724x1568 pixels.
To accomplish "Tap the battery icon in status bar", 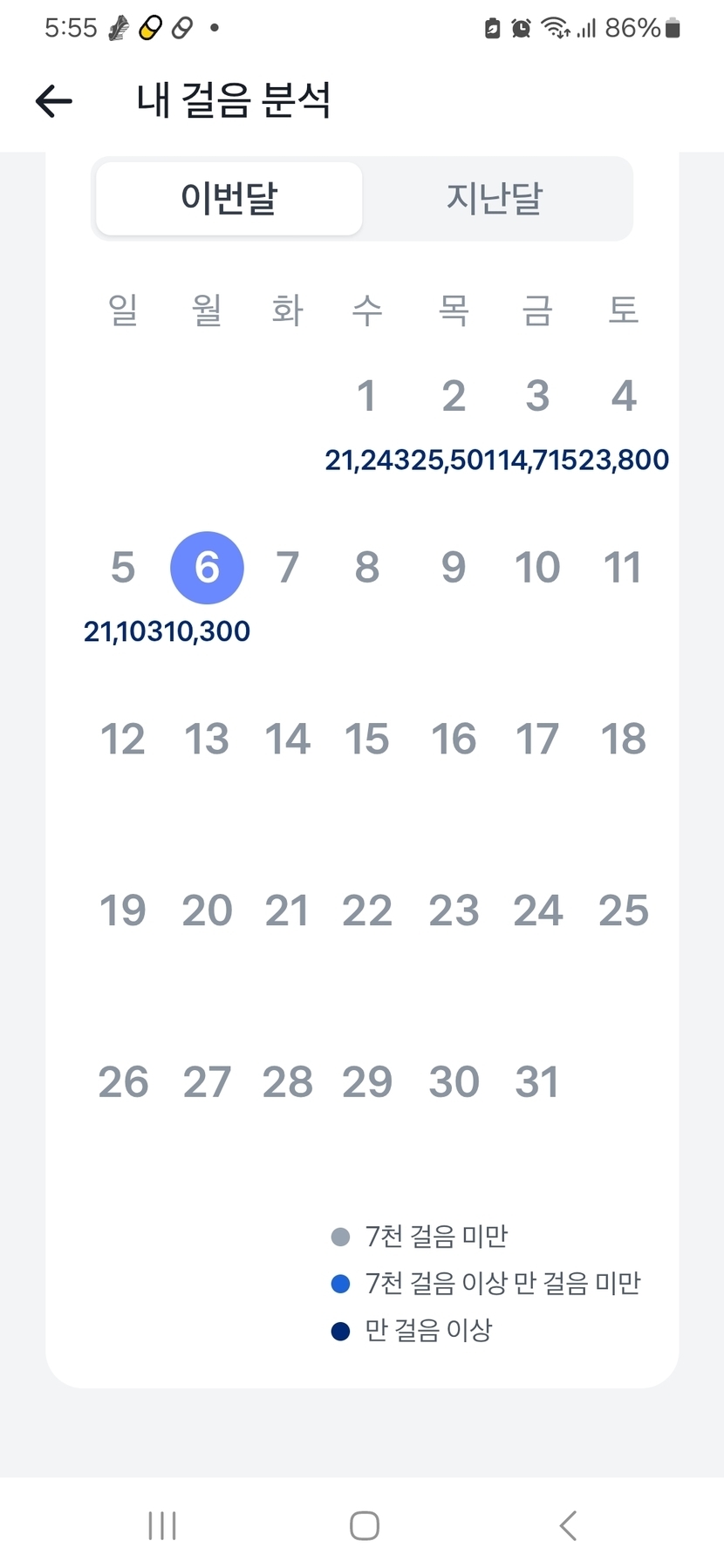I will (673, 29).
